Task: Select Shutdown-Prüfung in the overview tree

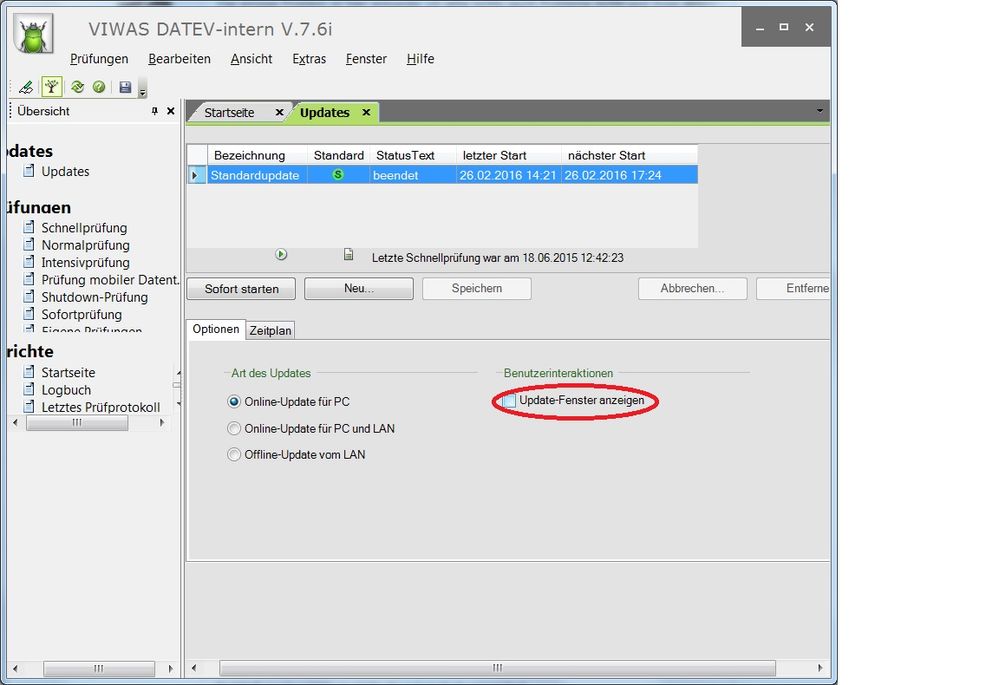Action: tap(94, 297)
